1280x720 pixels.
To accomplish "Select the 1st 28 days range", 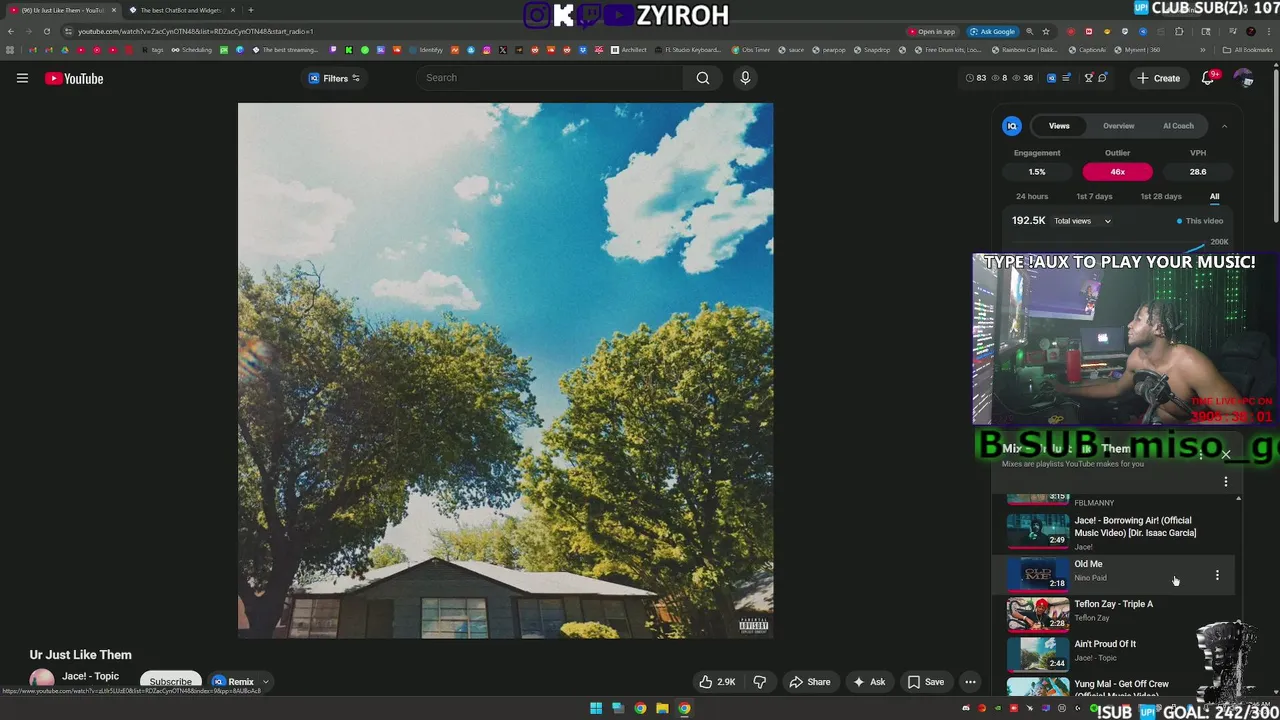I will (x=1161, y=196).
